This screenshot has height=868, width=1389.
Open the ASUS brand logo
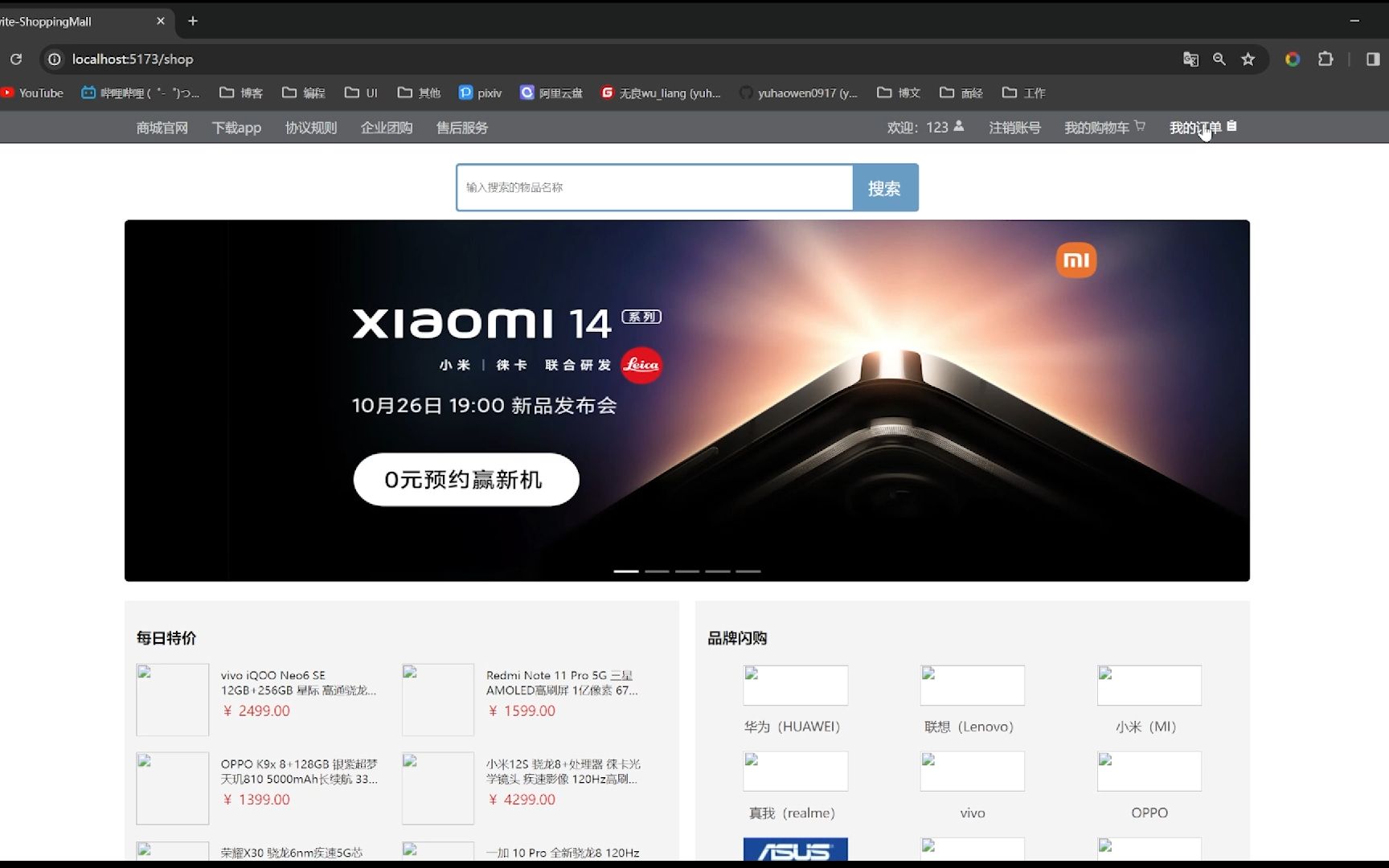tap(796, 850)
